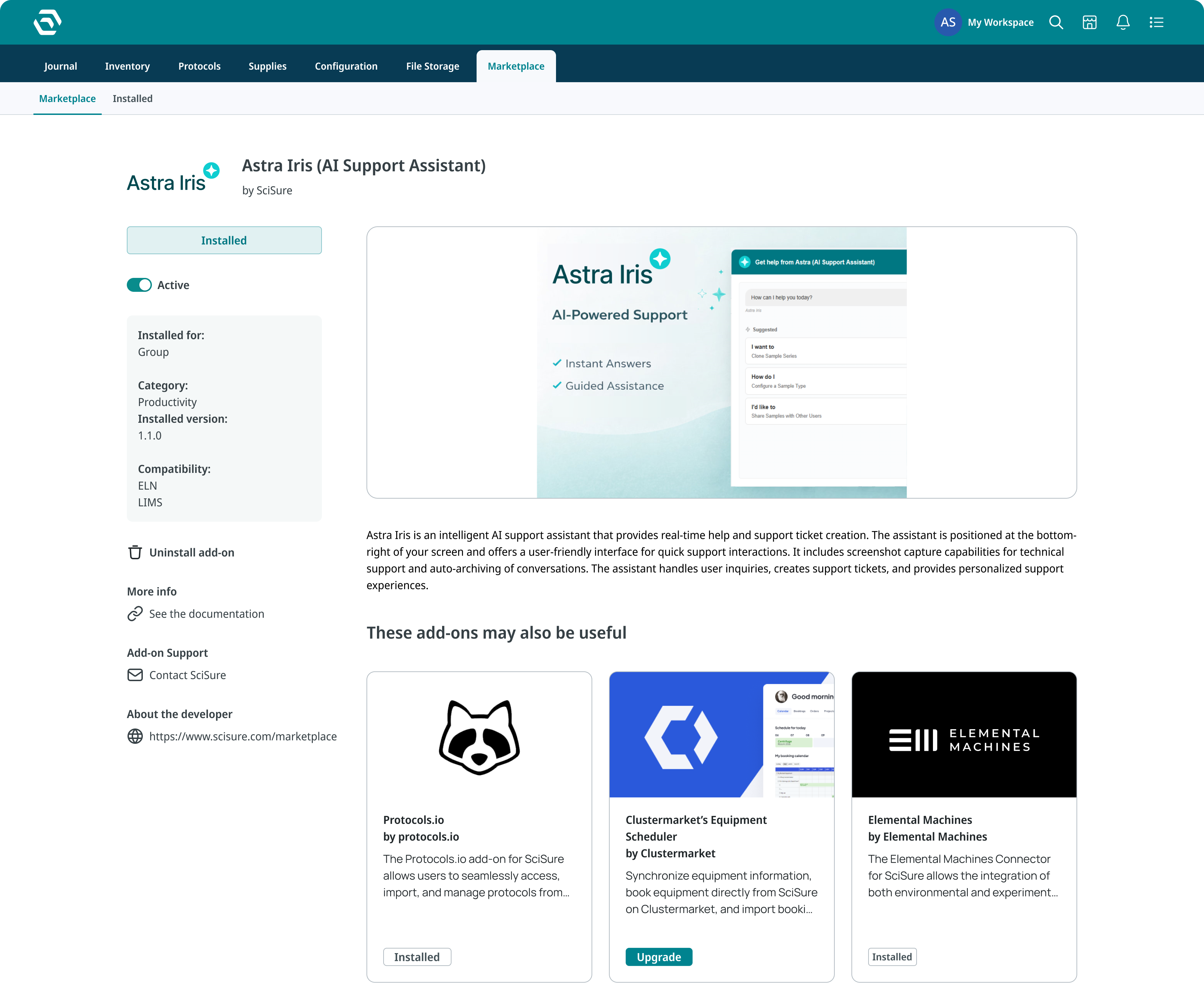This screenshot has width=1204, height=1005.
Task: Open the Inventory menu tab
Action: click(x=127, y=66)
